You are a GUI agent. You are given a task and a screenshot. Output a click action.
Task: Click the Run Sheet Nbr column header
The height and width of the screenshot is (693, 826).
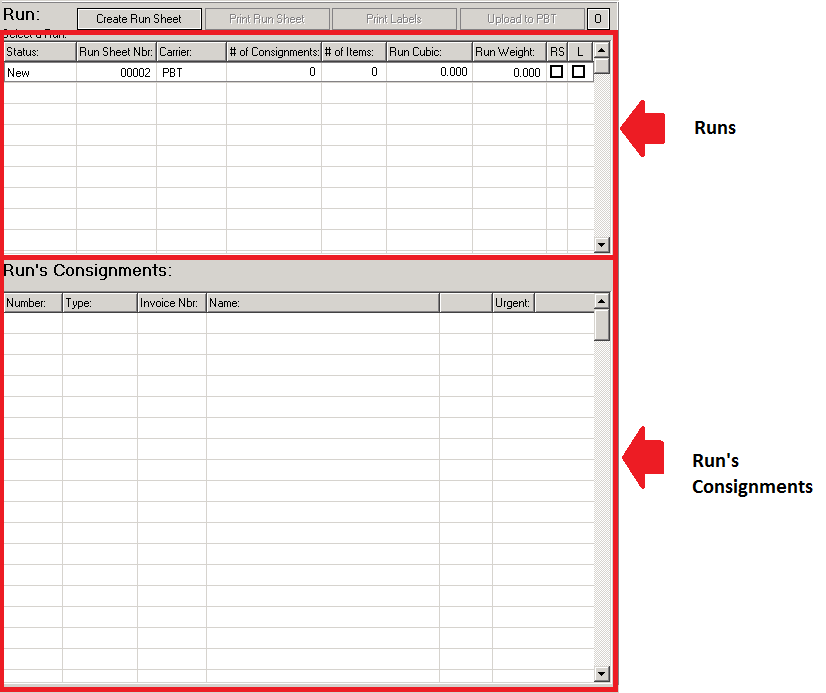tap(116, 52)
